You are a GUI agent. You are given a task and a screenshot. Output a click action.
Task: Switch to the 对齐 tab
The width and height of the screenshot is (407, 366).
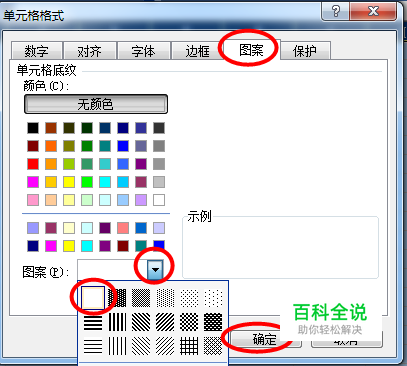90,51
